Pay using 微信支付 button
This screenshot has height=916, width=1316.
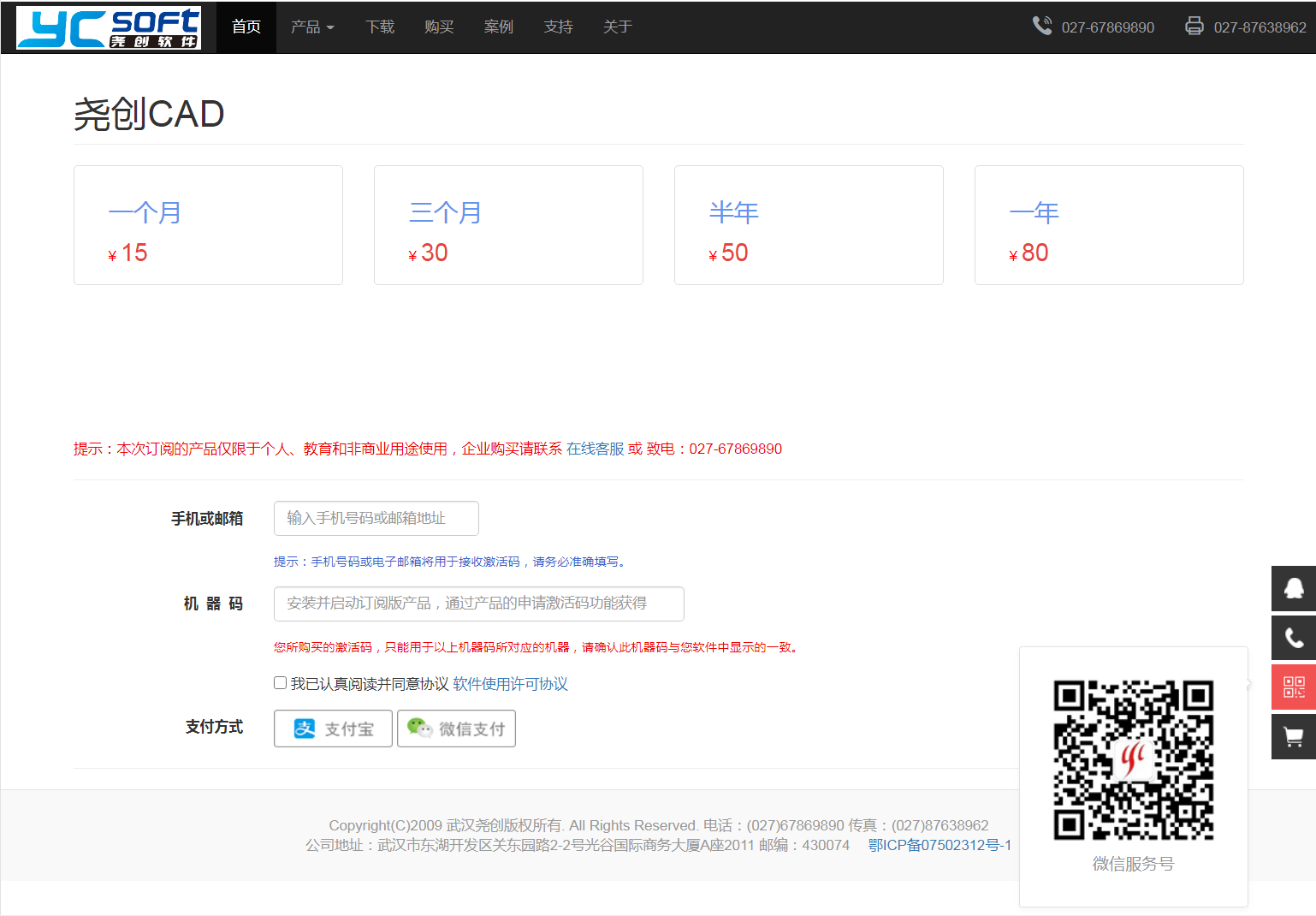point(456,729)
